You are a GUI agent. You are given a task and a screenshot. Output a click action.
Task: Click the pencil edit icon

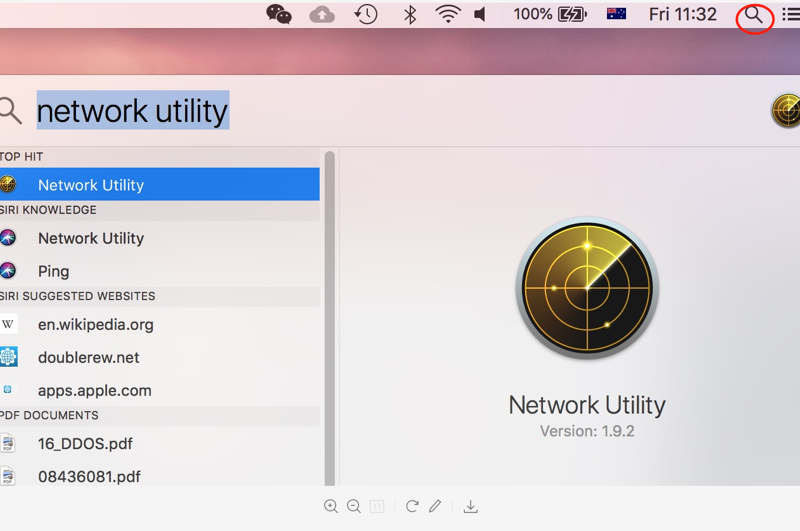(x=435, y=506)
